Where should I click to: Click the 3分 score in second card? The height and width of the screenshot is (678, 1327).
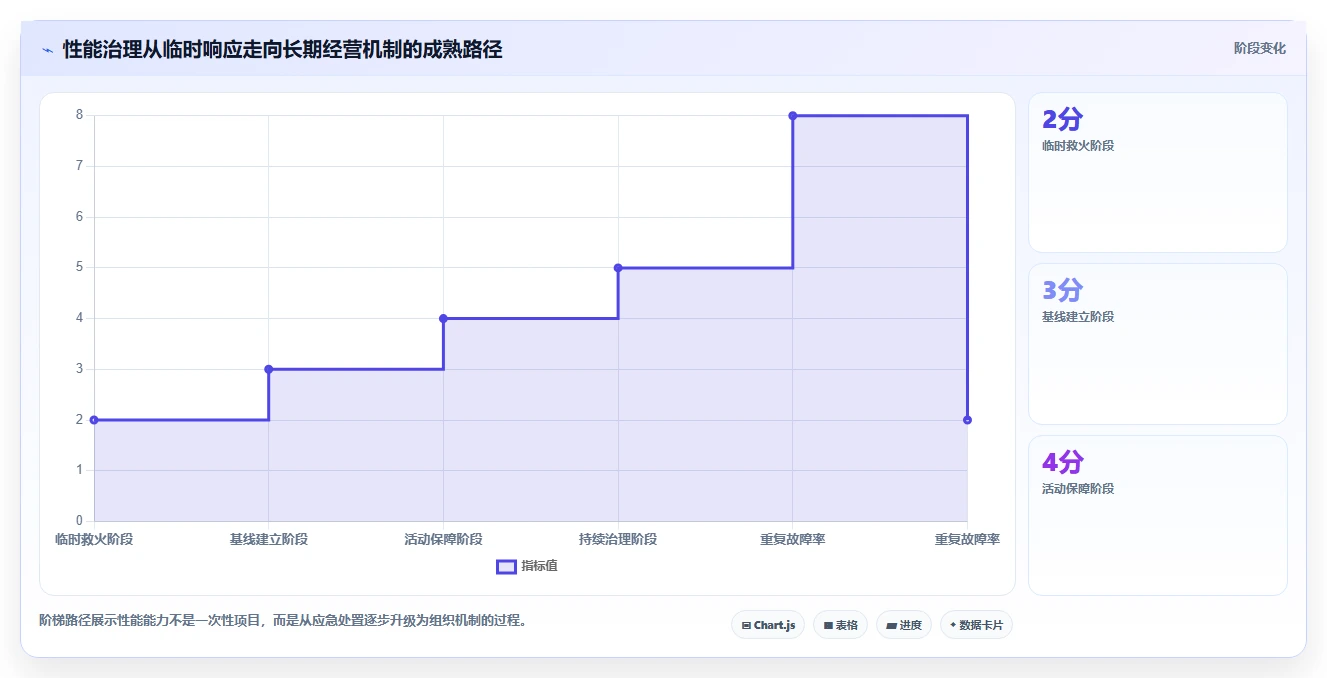[x=1062, y=291]
